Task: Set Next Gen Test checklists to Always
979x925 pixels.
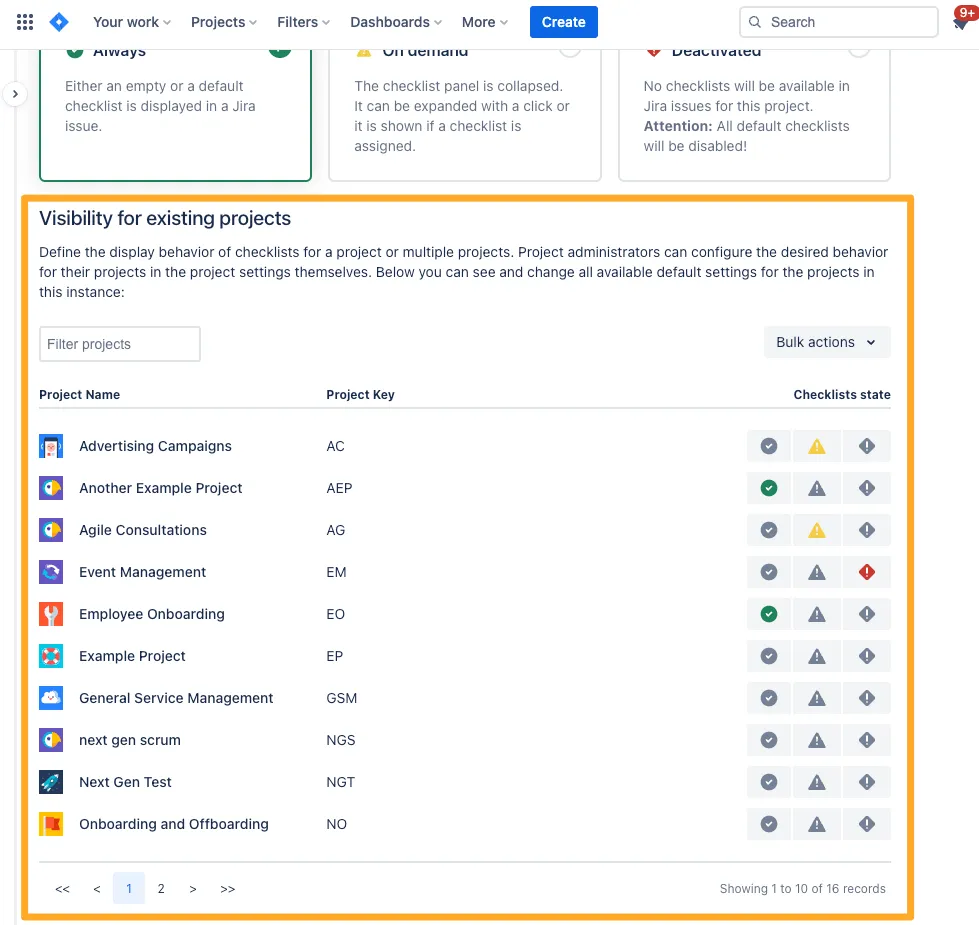Action: 769,782
